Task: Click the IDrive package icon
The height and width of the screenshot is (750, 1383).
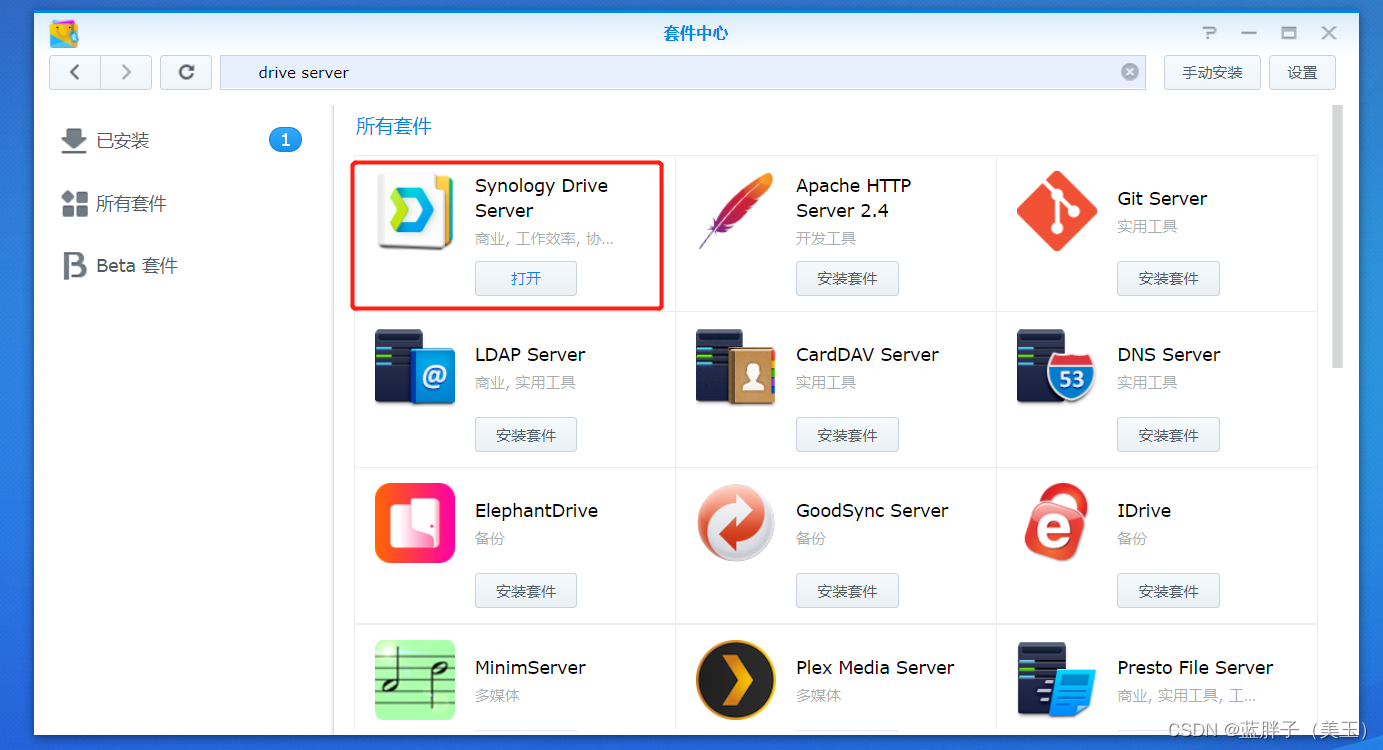Action: (1057, 523)
